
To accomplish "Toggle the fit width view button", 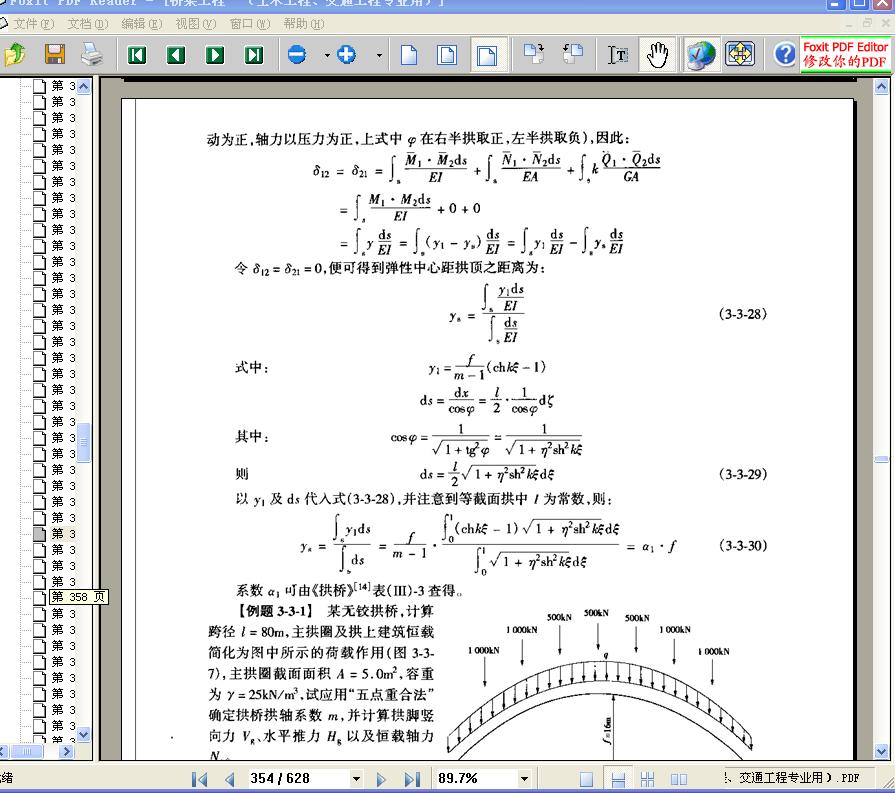I will click(x=487, y=55).
